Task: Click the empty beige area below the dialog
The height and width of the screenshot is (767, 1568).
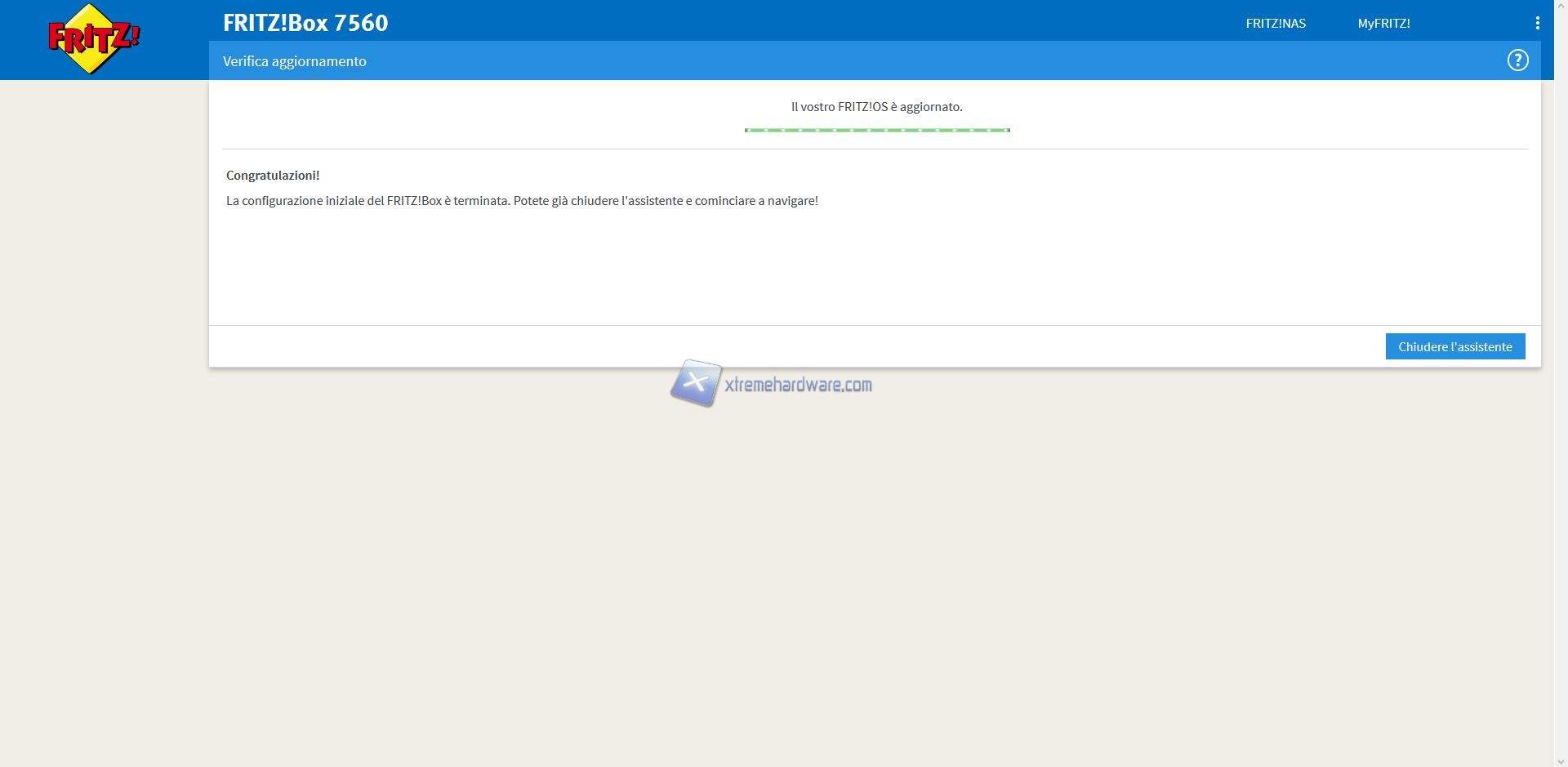Action: [x=817, y=572]
